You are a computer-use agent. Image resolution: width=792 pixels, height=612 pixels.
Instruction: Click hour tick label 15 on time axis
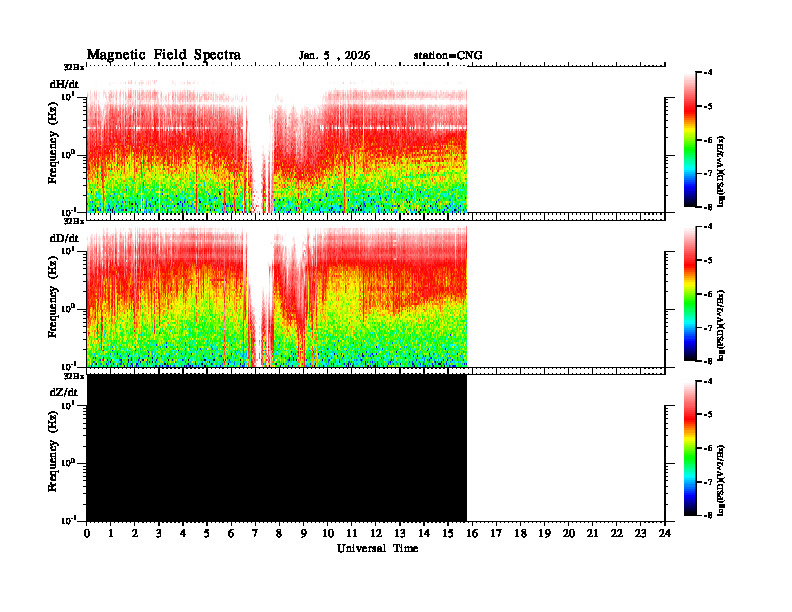pyautogui.click(x=448, y=534)
